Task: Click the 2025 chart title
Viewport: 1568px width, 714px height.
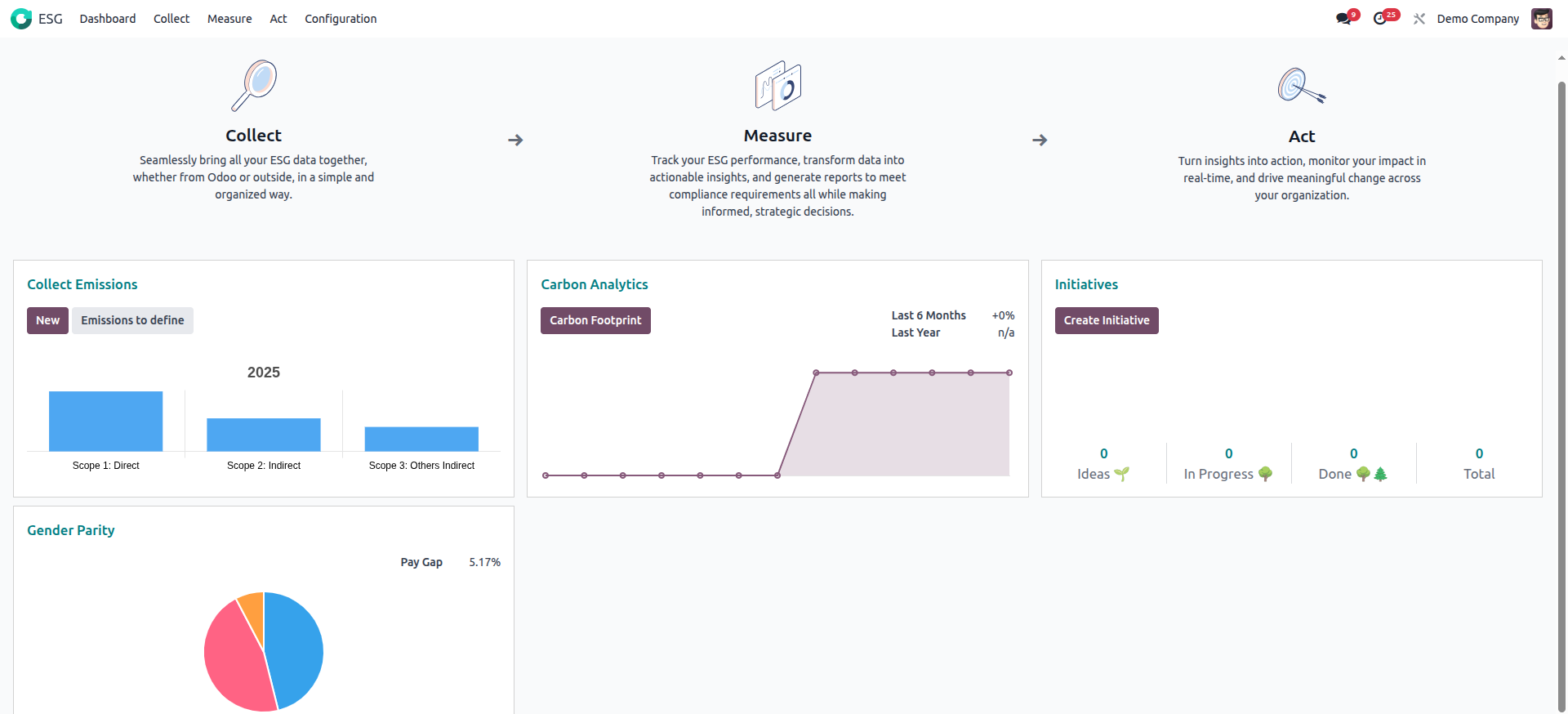Action: coord(264,373)
